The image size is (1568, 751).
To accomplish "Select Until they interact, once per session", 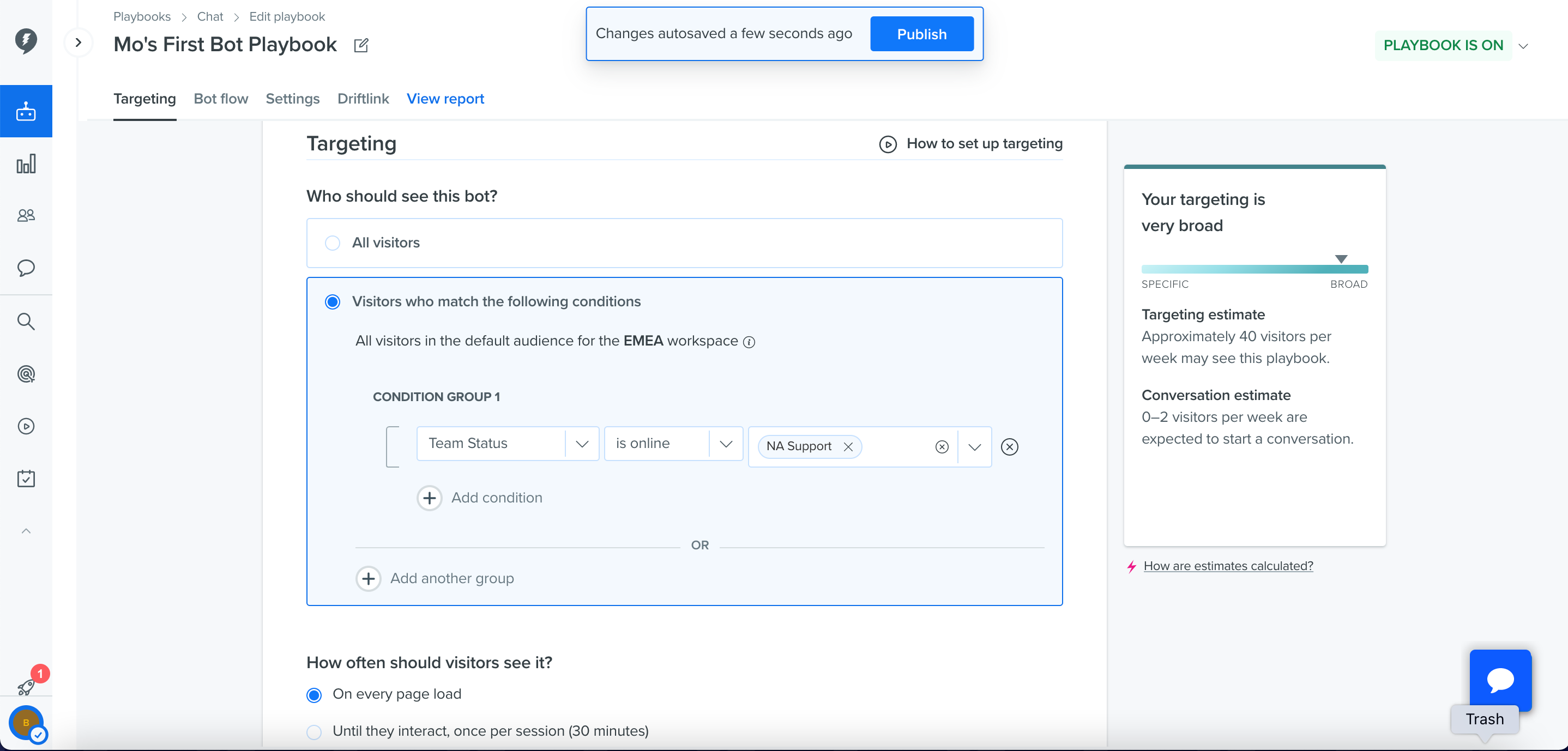I will tap(314, 732).
